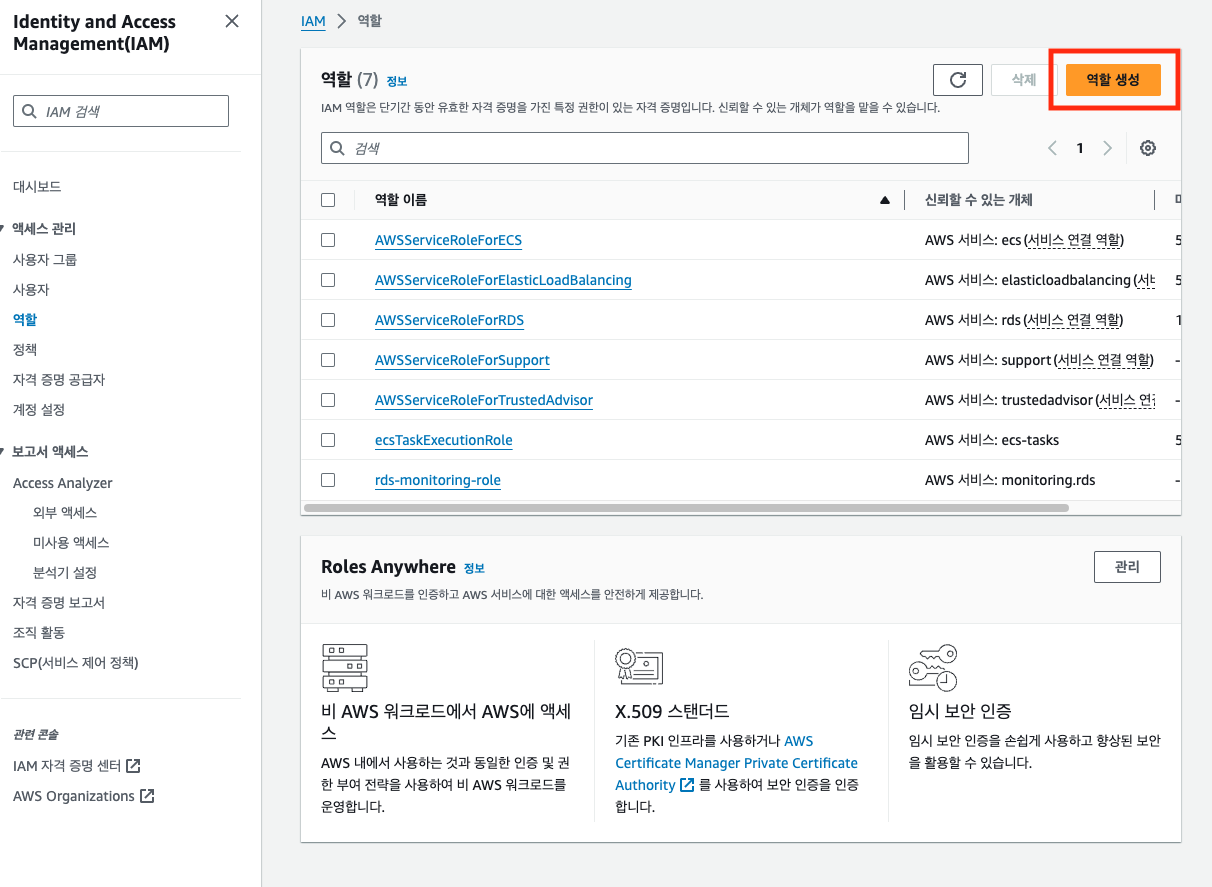Open the AWSServiceRoleForECS role link
1212x887 pixels.
pos(448,240)
